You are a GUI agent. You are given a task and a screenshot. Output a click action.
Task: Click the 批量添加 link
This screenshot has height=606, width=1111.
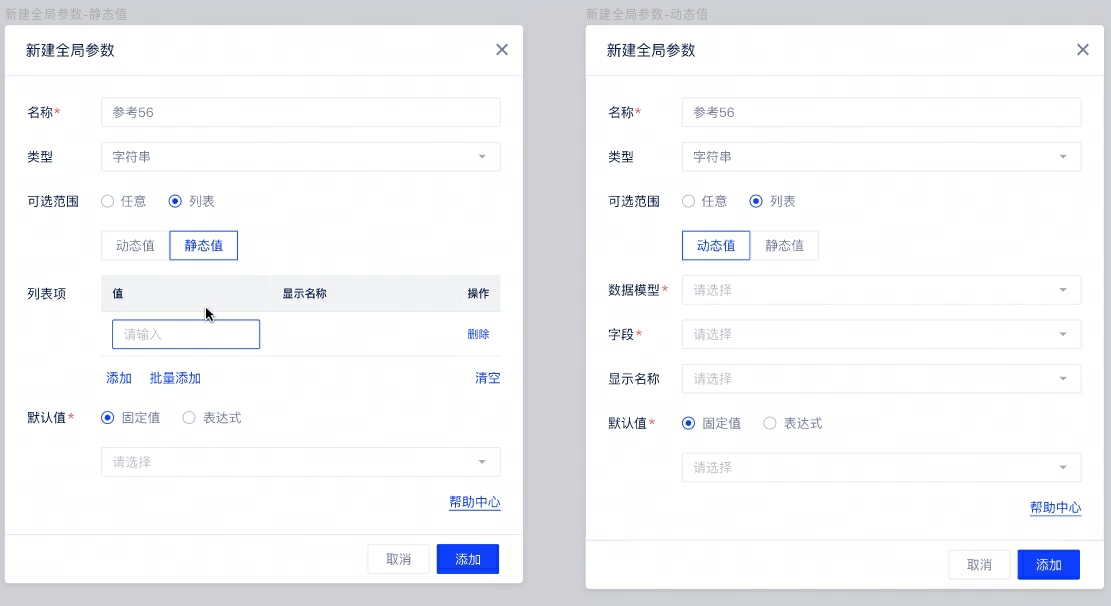tap(175, 378)
